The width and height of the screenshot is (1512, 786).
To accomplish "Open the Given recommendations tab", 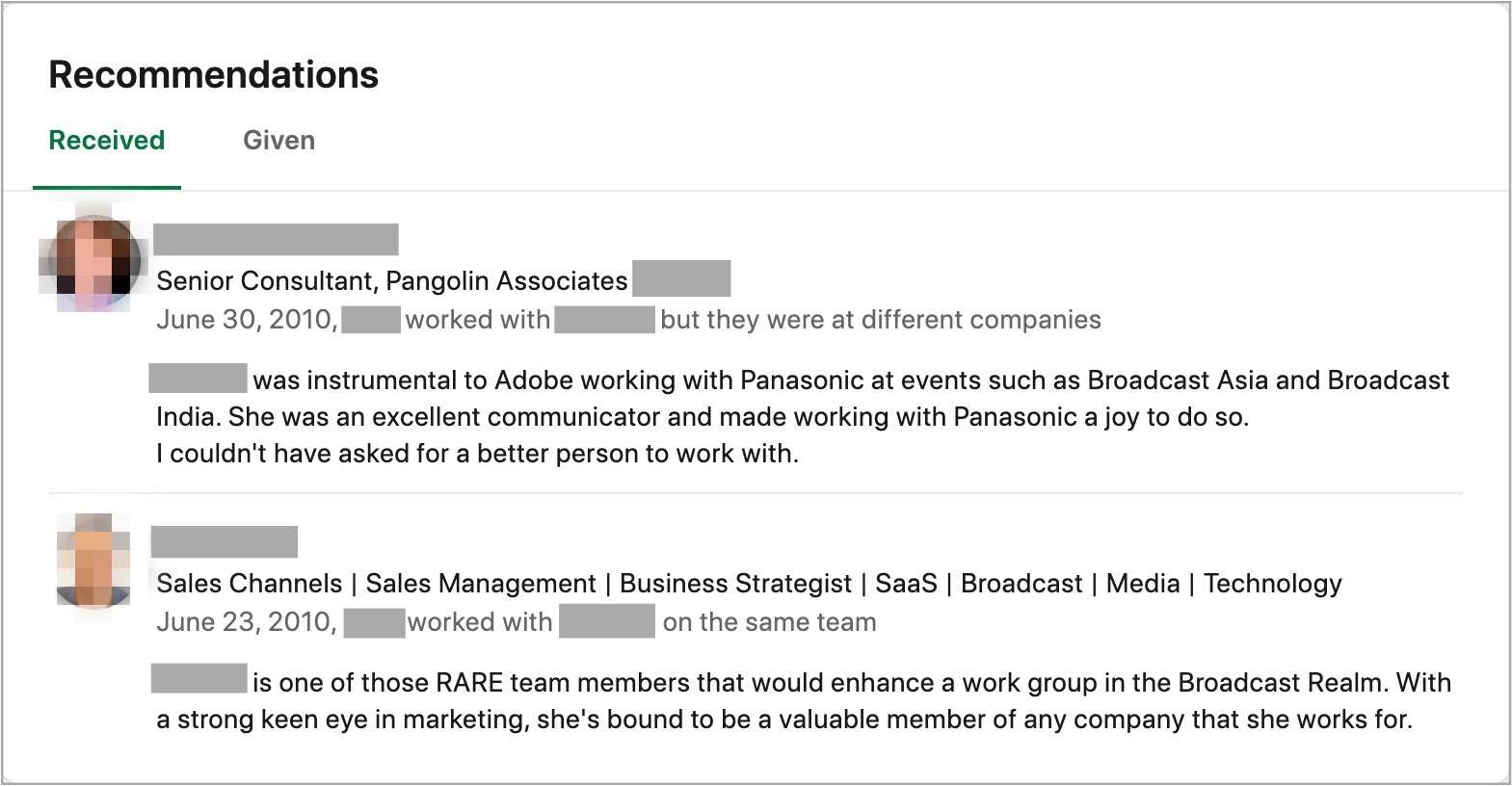I will coord(279,141).
